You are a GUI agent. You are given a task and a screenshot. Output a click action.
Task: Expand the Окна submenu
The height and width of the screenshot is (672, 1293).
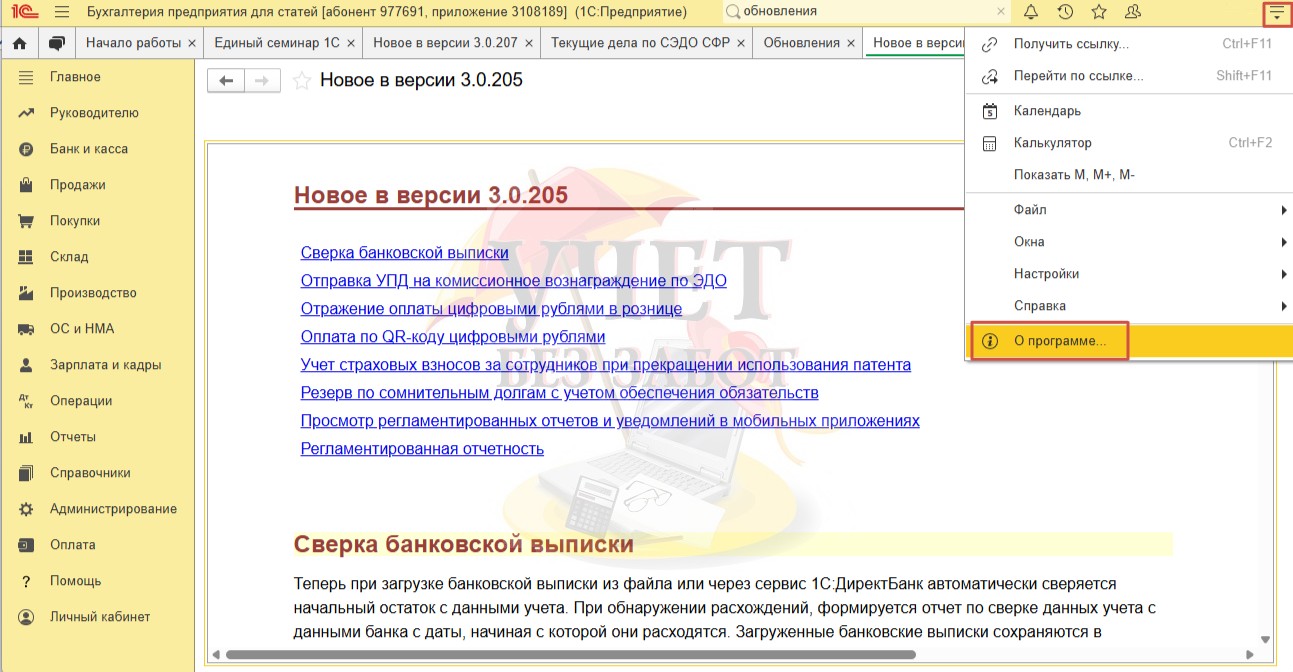pos(1129,242)
